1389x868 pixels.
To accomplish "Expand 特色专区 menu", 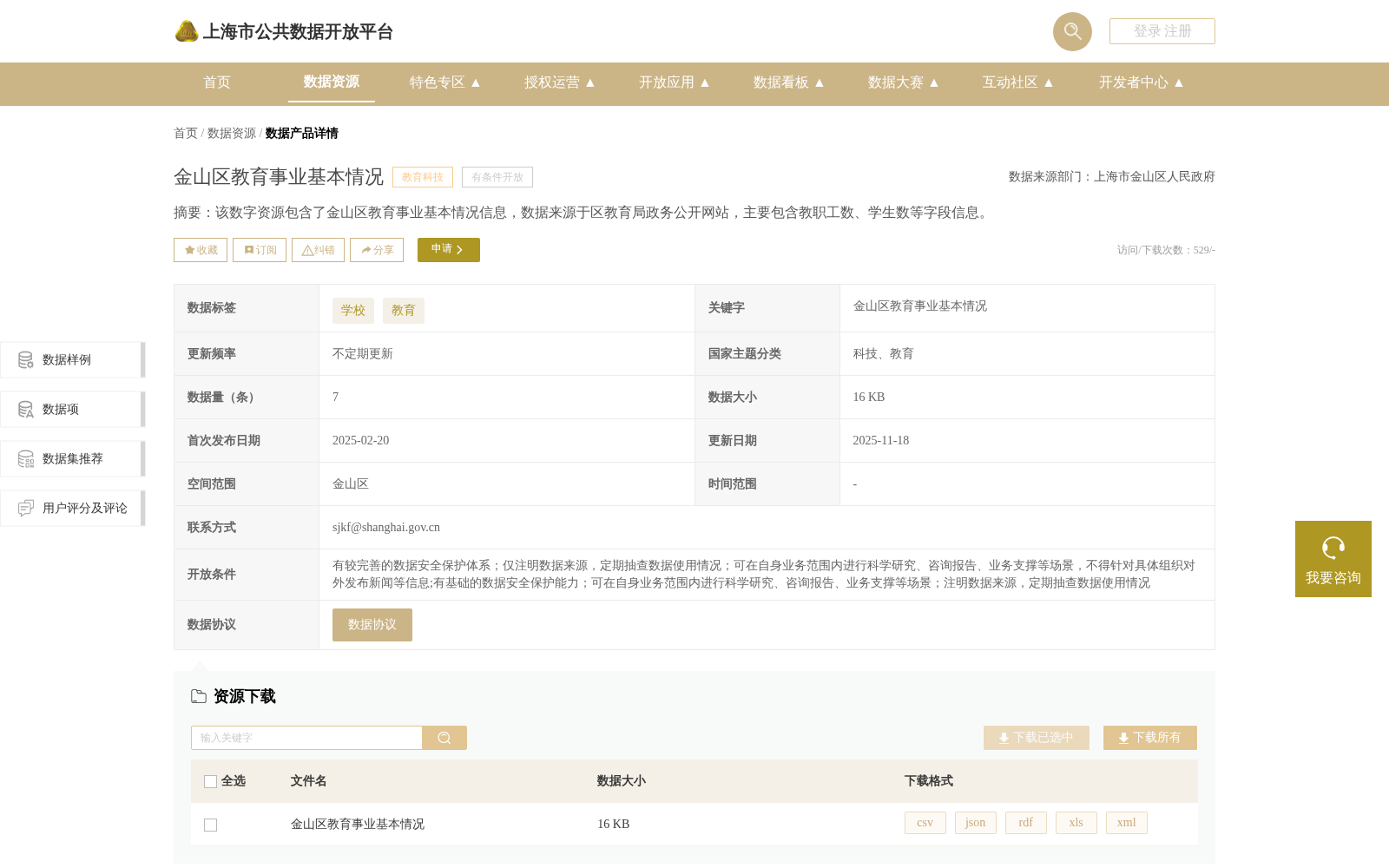I will pyautogui.click(x=444, y=82).
